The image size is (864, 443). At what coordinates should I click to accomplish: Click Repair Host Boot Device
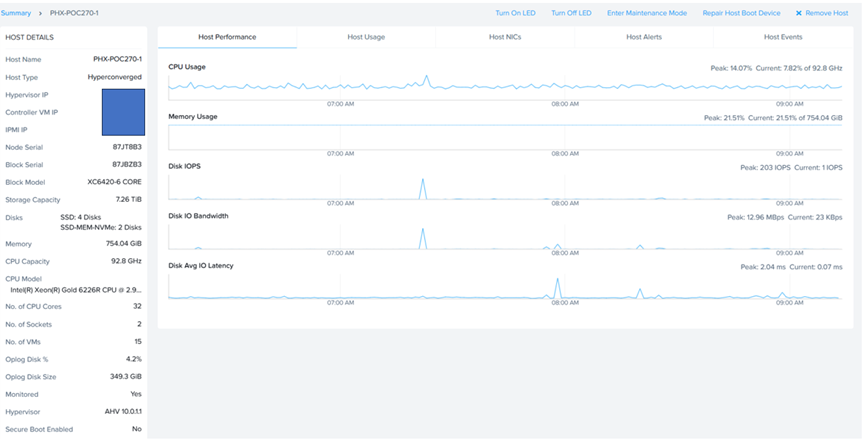pyautogui.click(x=741, y=13)
